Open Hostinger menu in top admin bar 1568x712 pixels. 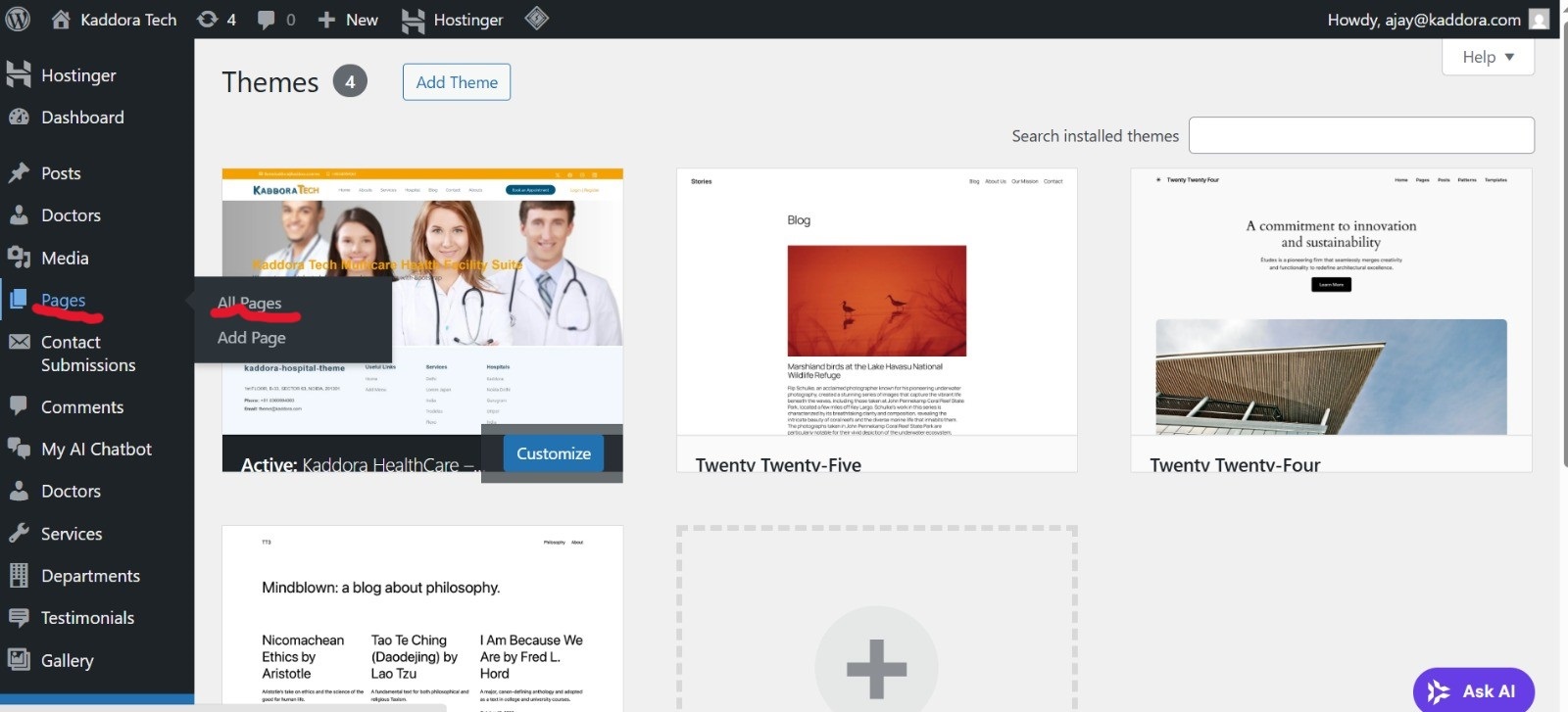[452, 20]
